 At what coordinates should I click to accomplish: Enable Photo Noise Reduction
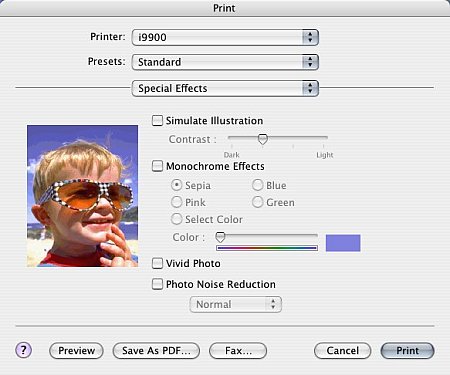click(x=157, y=284)
